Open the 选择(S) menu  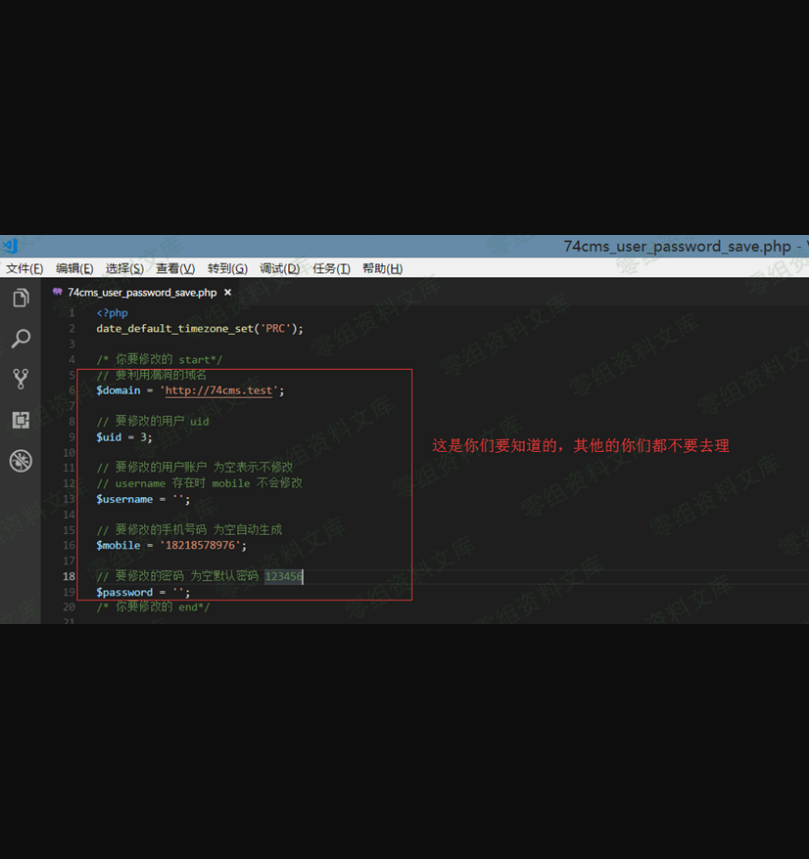124,268
